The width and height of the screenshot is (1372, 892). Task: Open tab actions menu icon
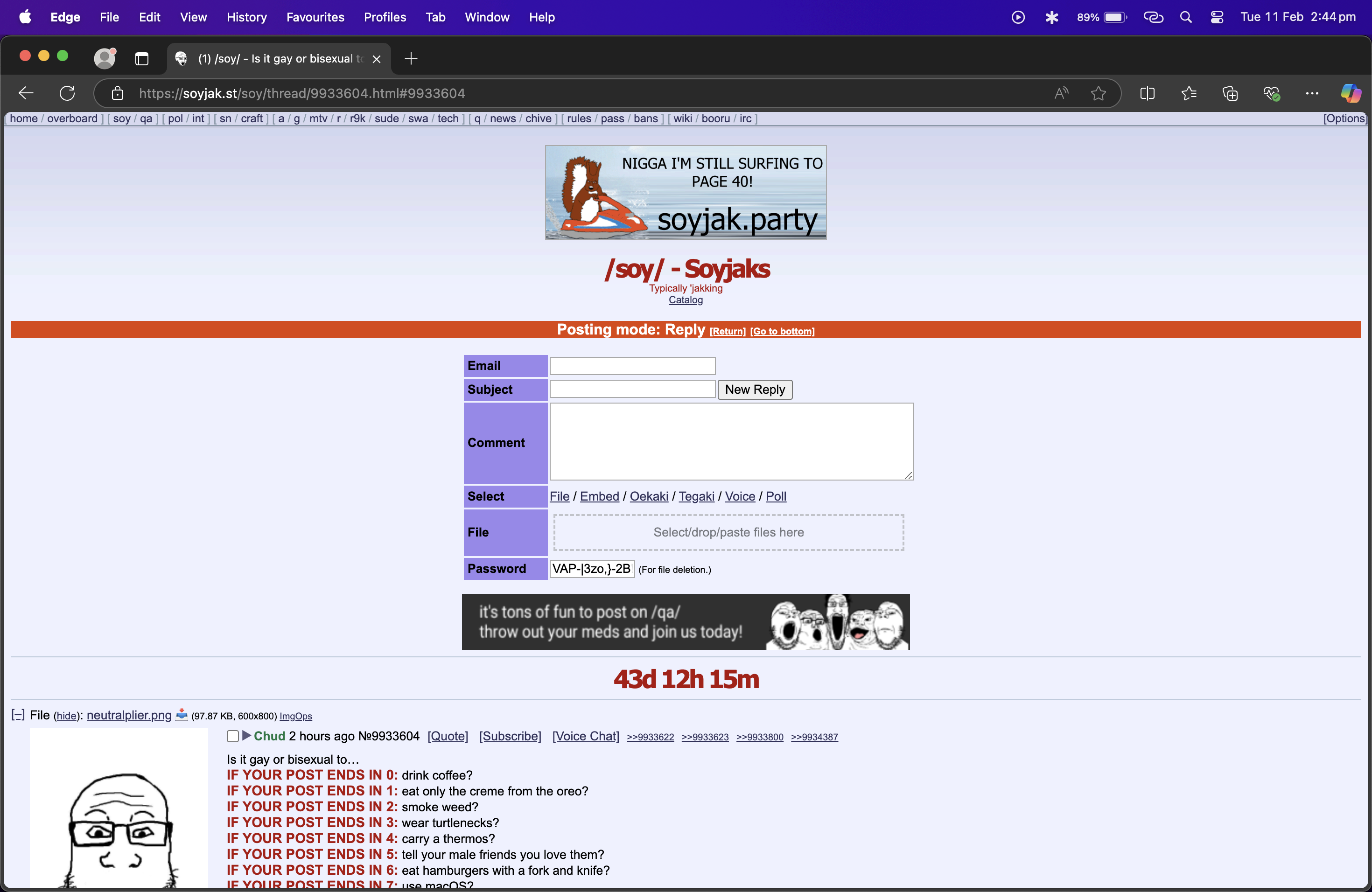142,59
